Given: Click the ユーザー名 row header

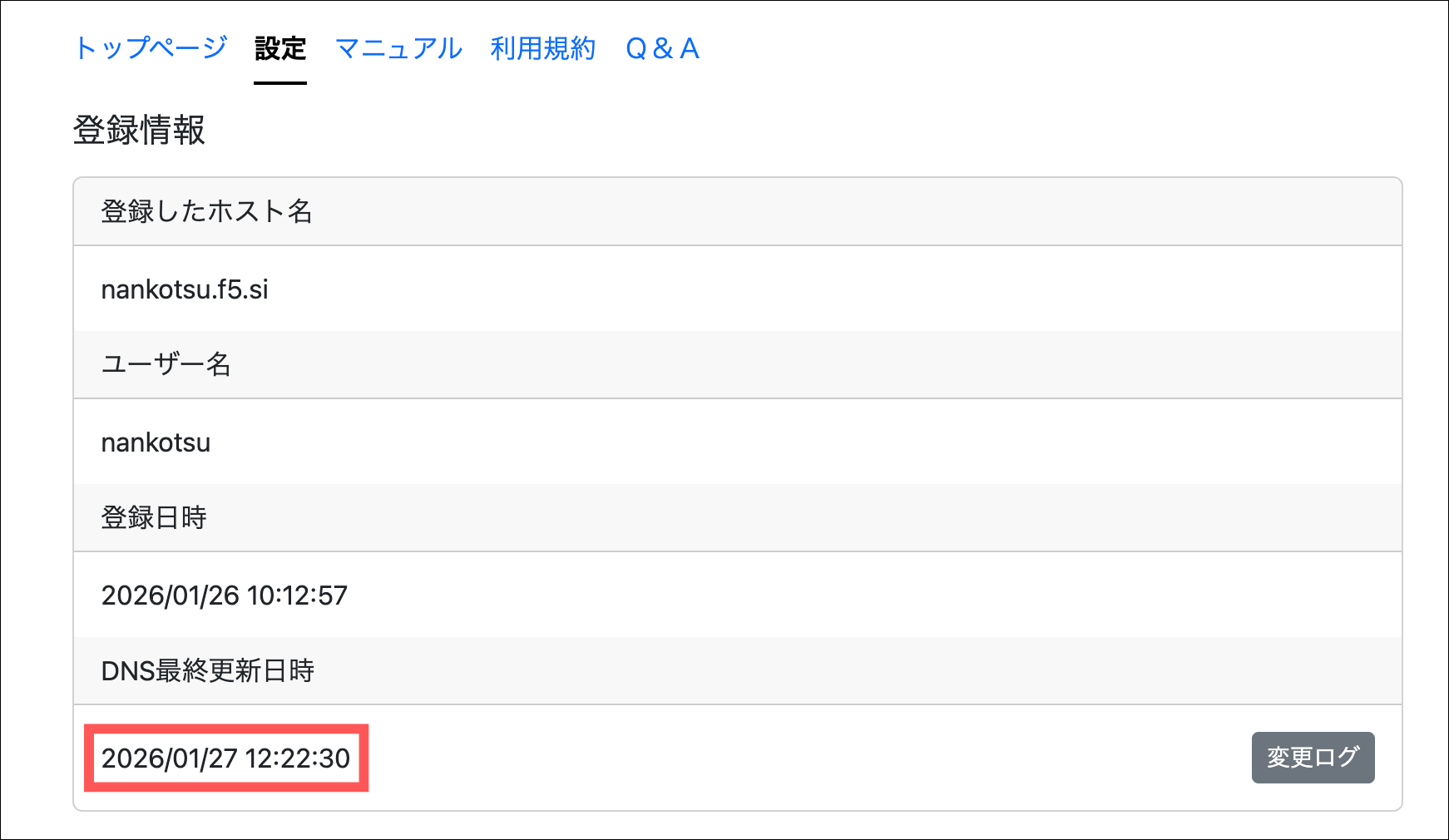Looking at the screenshot, I should click(x=166, y=364).
